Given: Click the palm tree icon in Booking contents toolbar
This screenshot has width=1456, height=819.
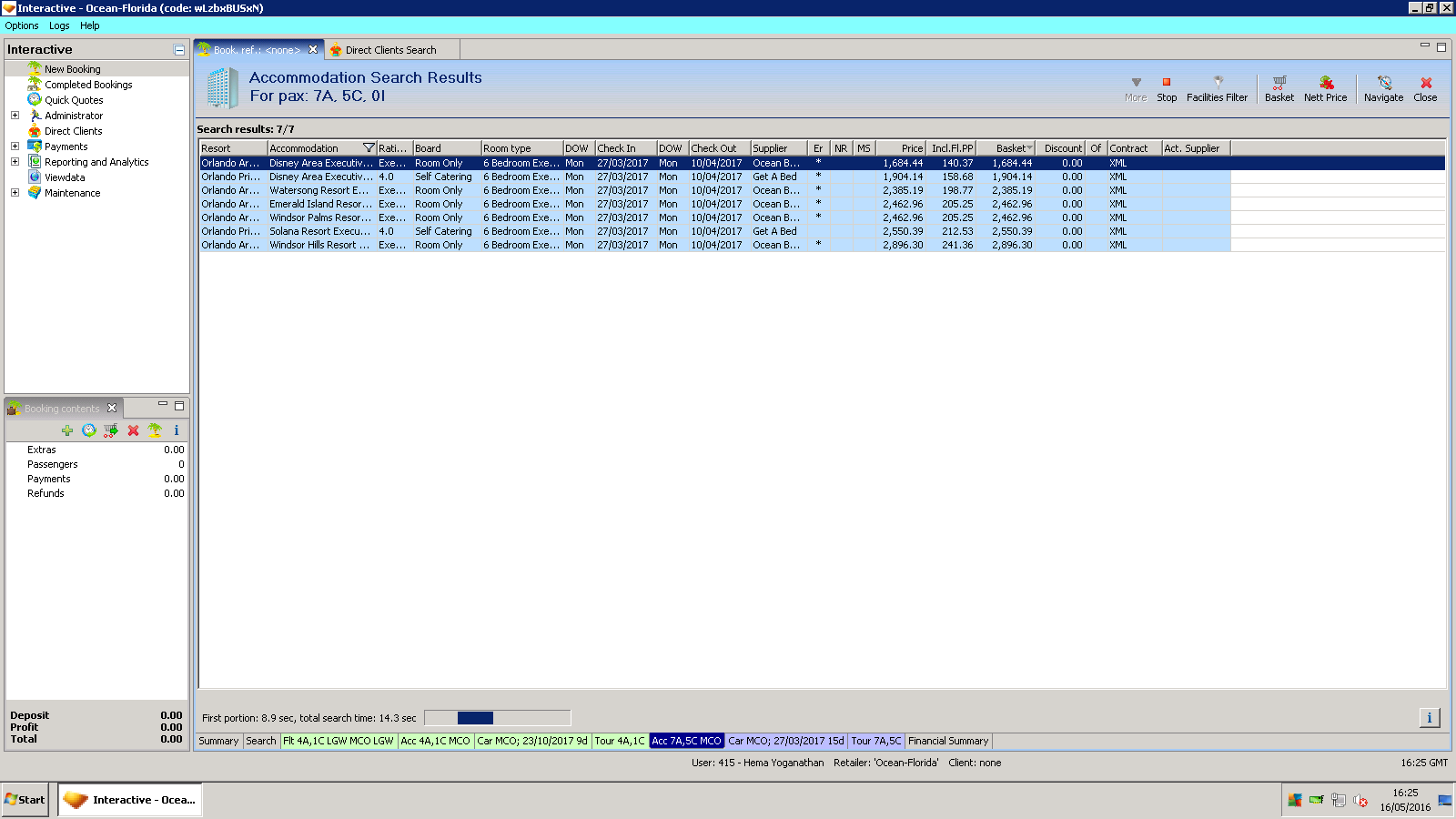Looking at the screenshot, I should click(155, 430).
